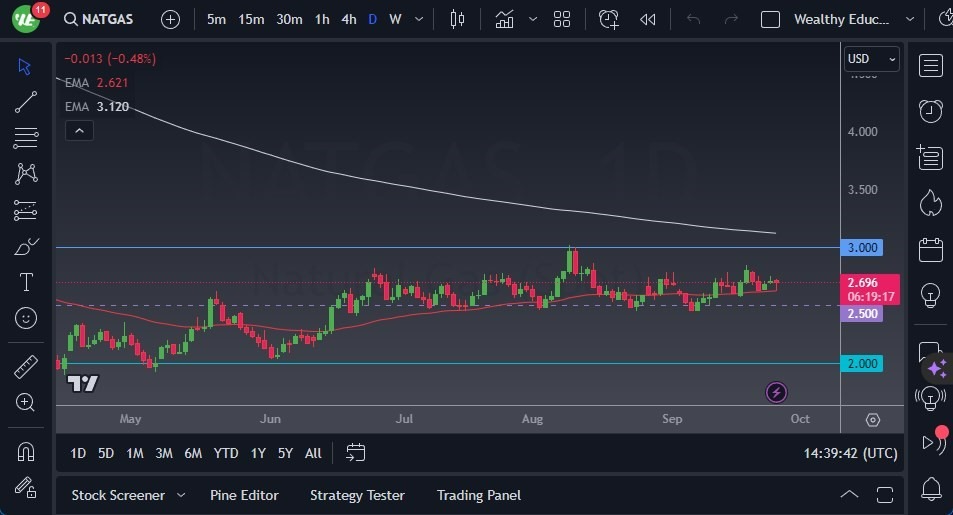953x515 pixels.
Task: Open the Indicators menu icon
Action: pyautogui.click(x=505, y=19)
